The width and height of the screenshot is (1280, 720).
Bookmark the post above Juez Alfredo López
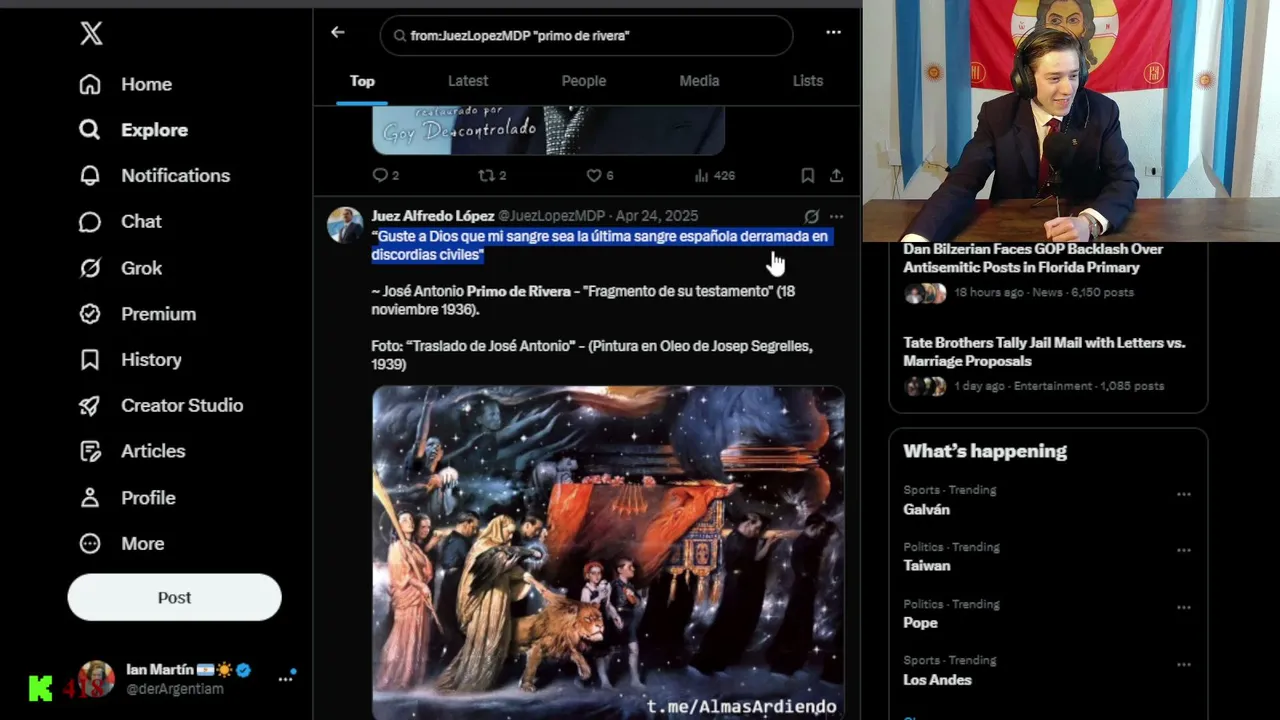[x=807, y=175]
